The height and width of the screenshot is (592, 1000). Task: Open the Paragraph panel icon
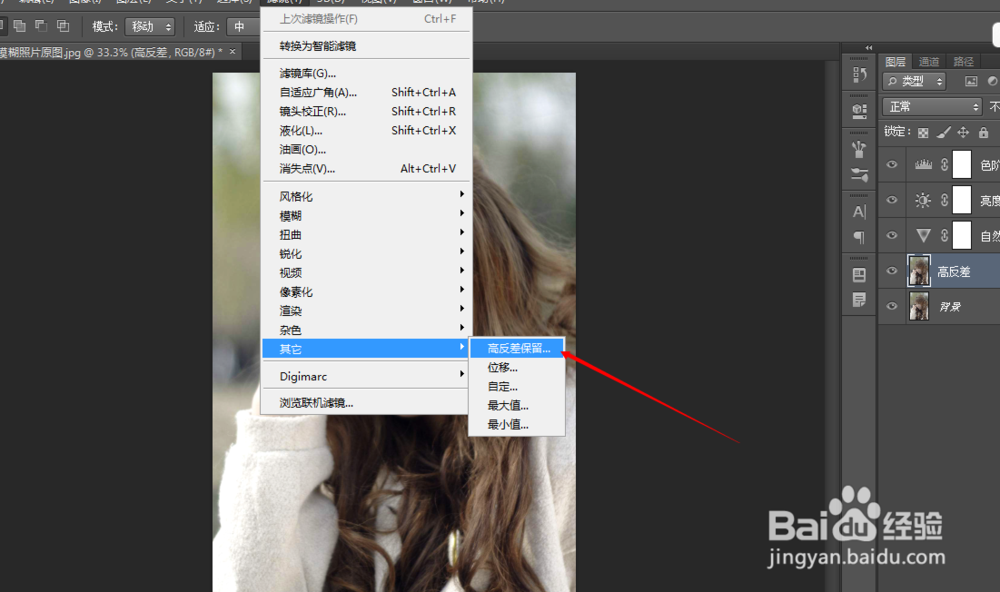click(x=859, y=237)
